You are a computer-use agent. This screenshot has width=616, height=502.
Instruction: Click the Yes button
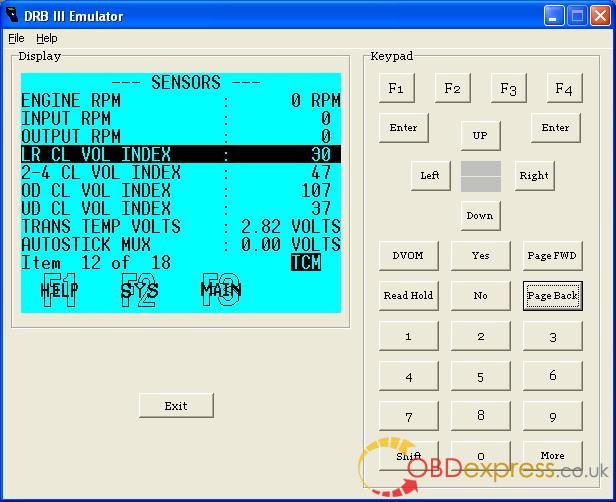[x=480, y=256]
